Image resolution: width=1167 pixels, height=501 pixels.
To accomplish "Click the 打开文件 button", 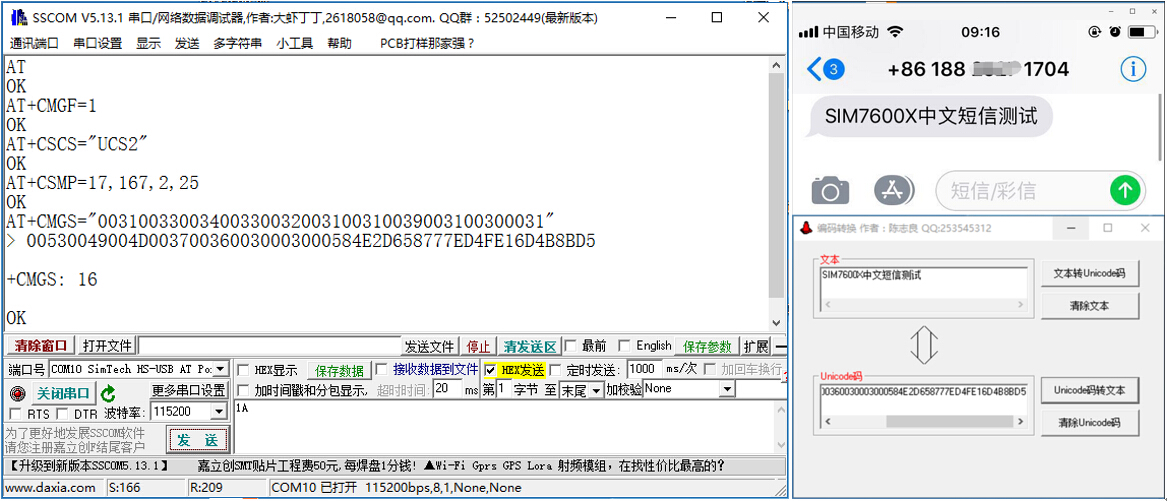I will [106, 346].
